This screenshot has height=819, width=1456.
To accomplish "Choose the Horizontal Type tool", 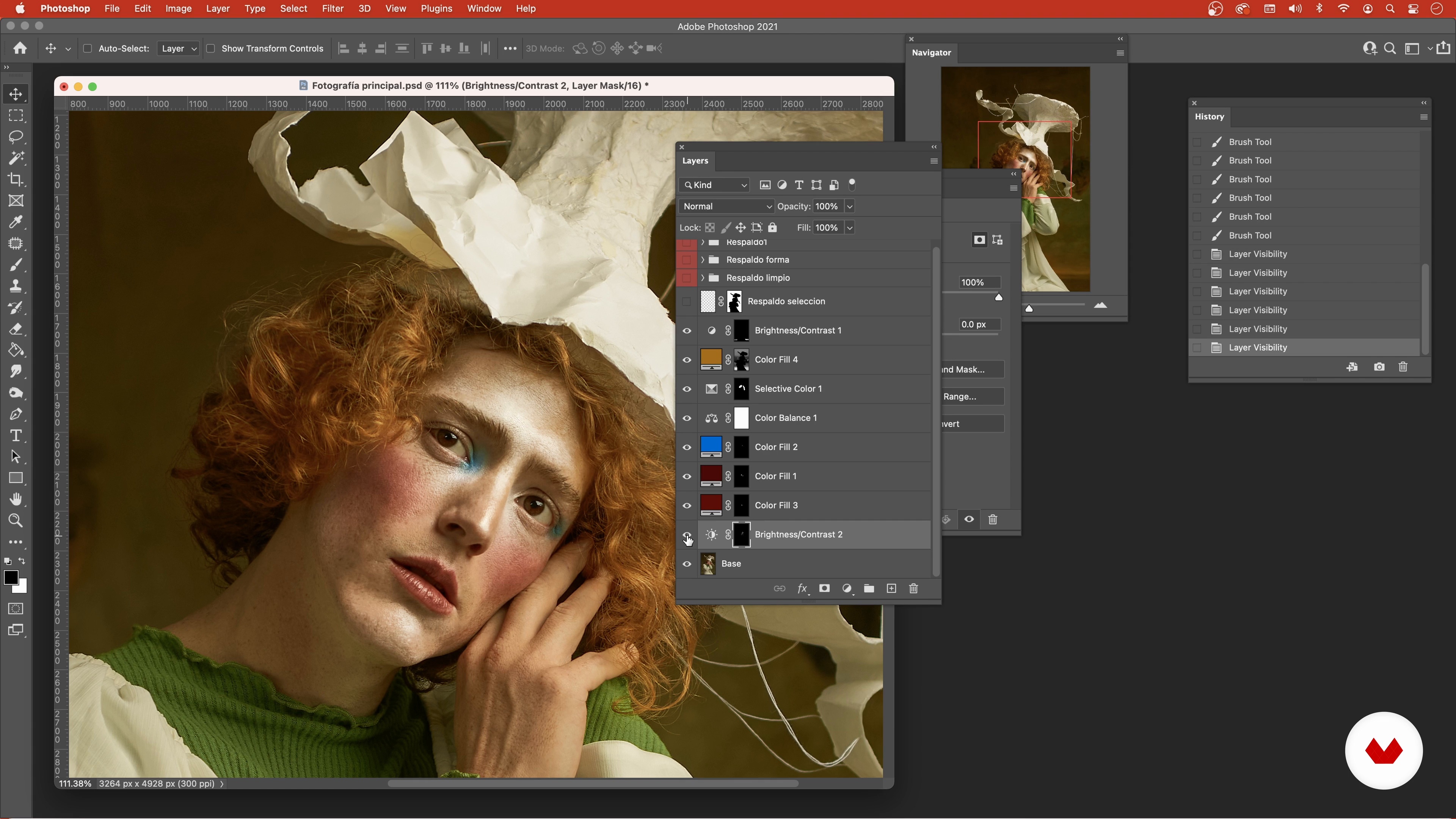I will 16,435.
